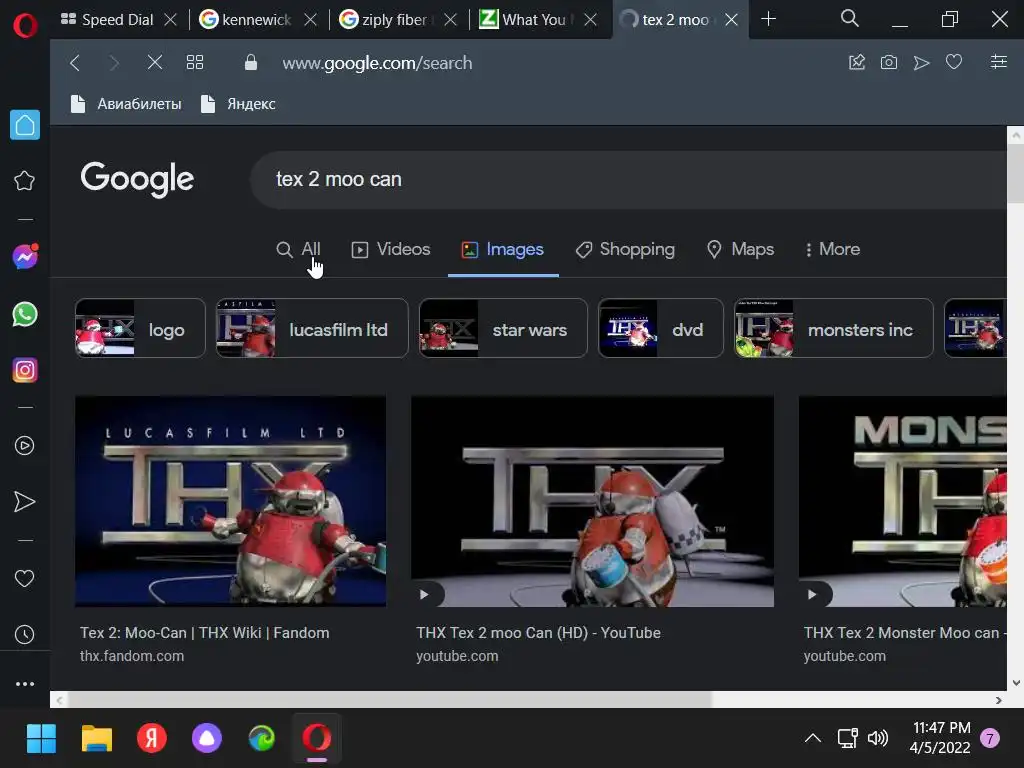Screen dimensions: 1024x768
Task: Click the search box with tex 2 moo can
Action: pos(627,180)
